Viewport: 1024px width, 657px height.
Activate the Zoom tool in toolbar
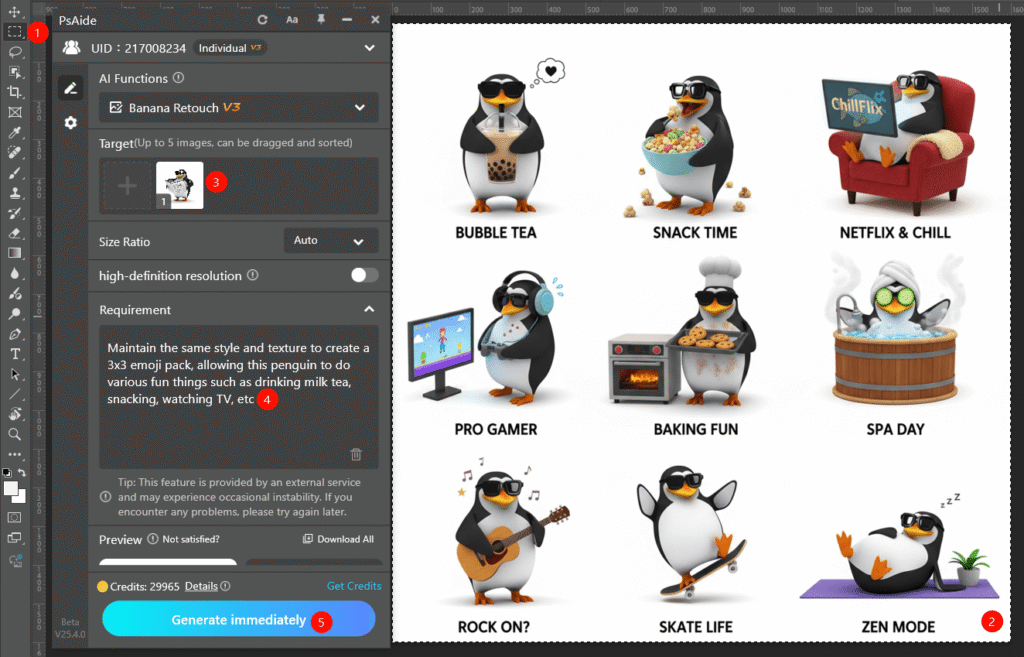click(15, 434)
